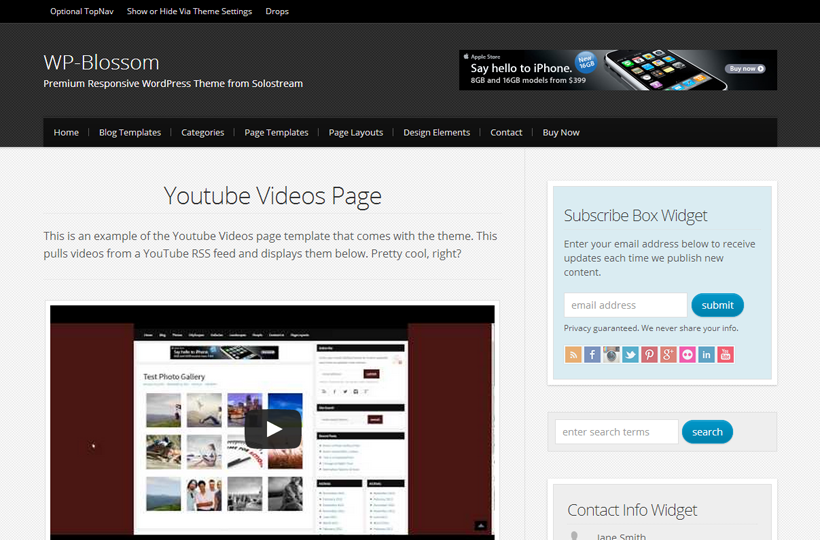Open the Facebook social icon

tap(592, 354)
